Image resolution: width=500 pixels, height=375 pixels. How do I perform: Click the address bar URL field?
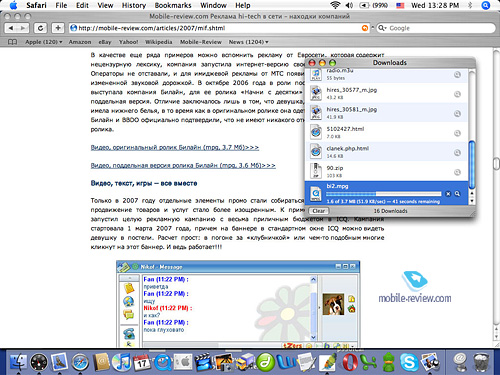219,28
